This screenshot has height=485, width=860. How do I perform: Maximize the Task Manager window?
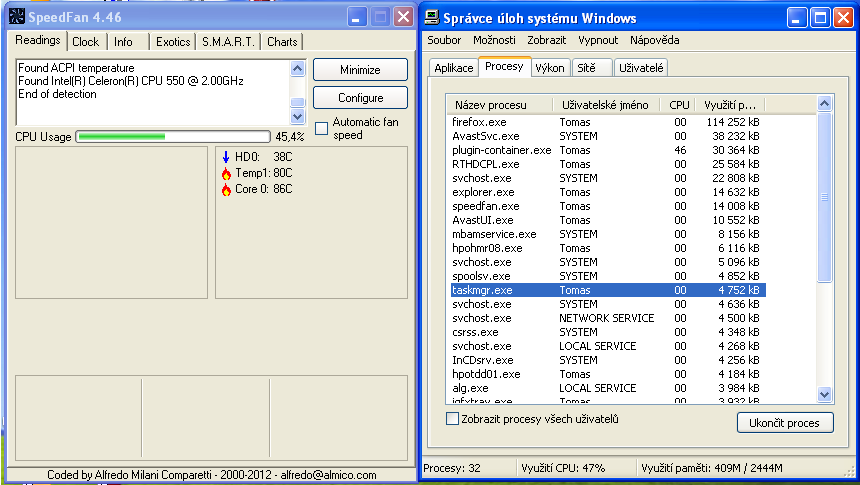point(820,17)
